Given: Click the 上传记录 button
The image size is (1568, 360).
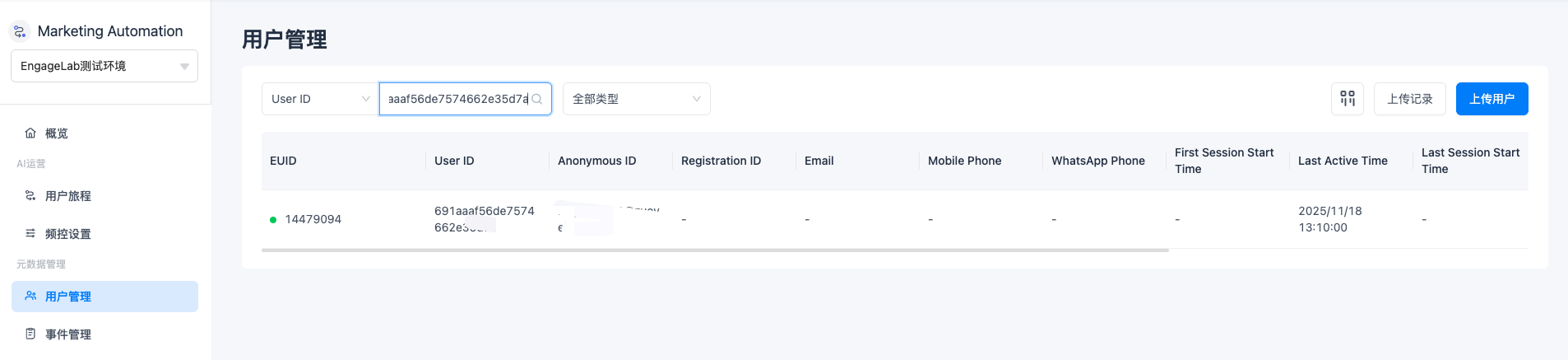Looking at the screenshot, I should pyautogui.click(x=1410, y=99).
